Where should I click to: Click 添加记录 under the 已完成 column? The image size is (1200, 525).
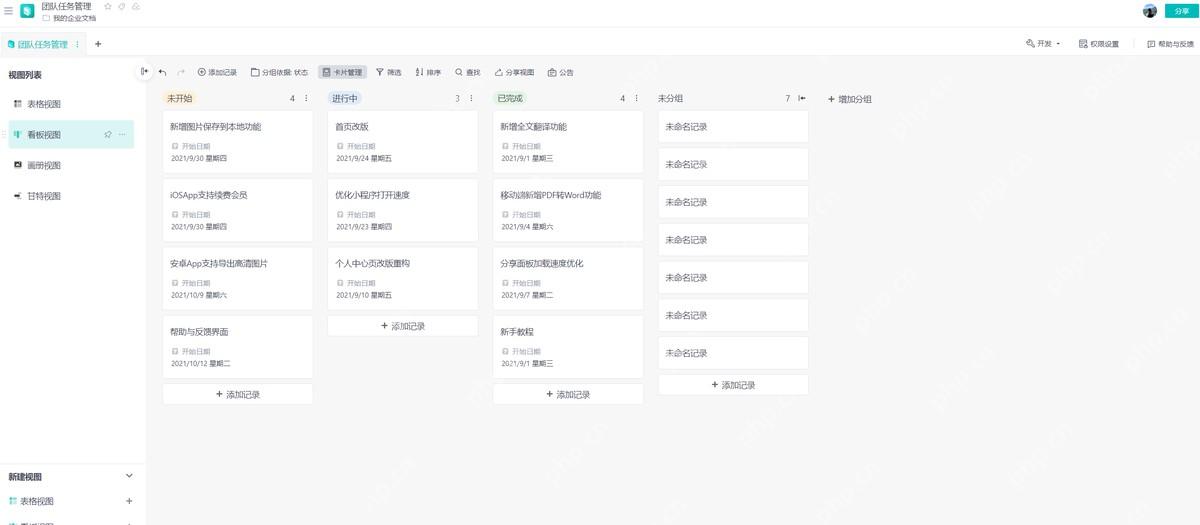[x=568, y=394]
